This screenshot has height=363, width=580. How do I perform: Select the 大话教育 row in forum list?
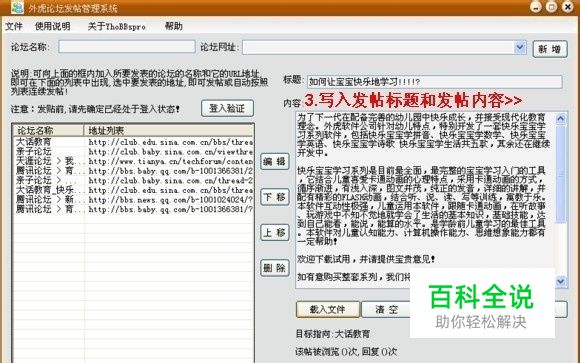(x=134, y=142)
